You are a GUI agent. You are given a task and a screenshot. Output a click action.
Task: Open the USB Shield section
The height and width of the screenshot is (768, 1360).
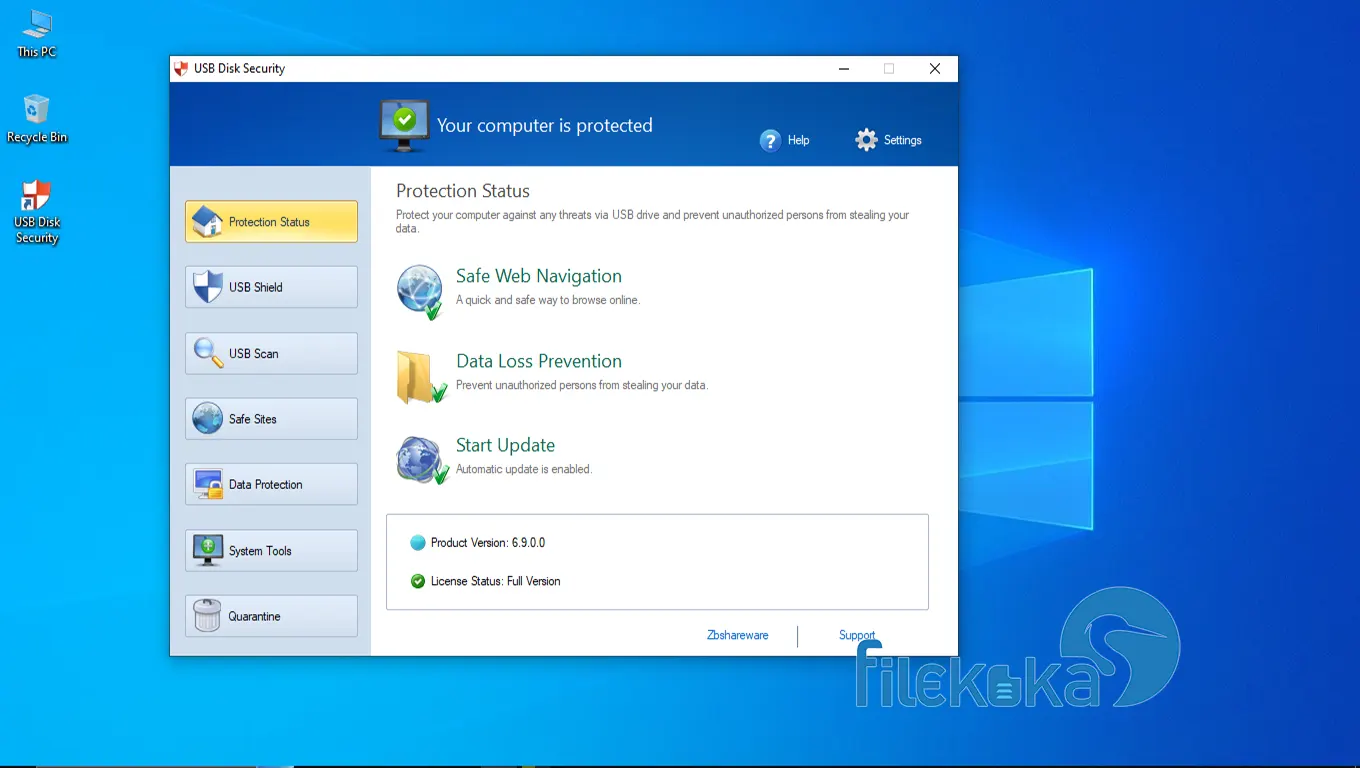click(271, 287)
